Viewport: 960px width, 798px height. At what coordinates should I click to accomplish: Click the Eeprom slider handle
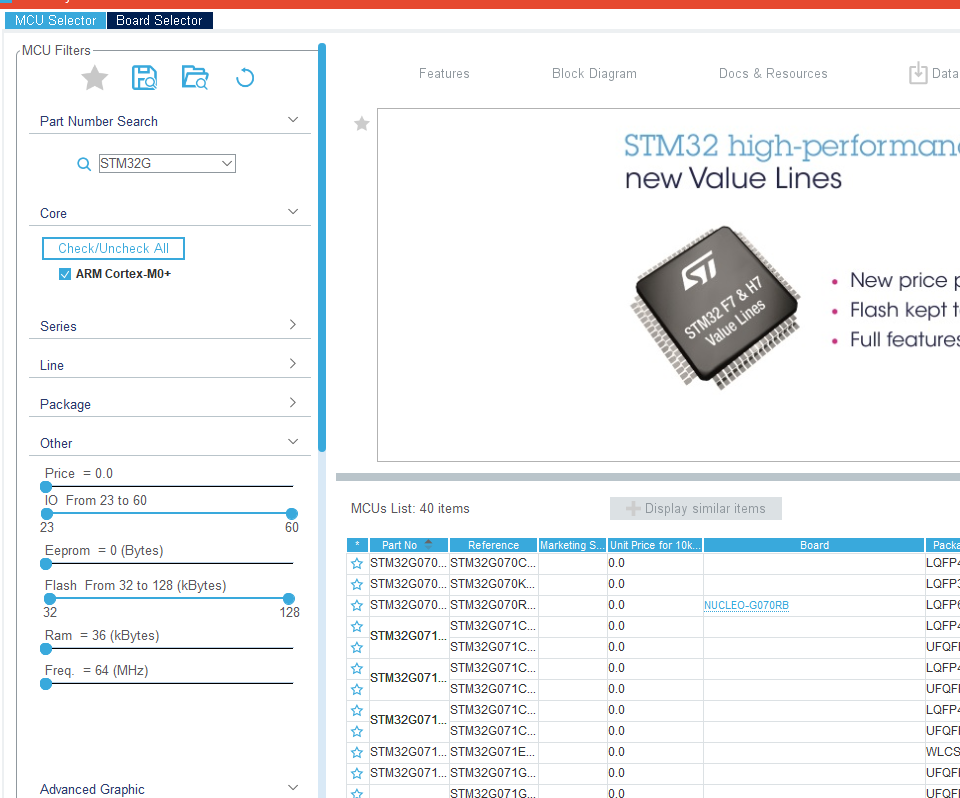(x=46, y=563)
